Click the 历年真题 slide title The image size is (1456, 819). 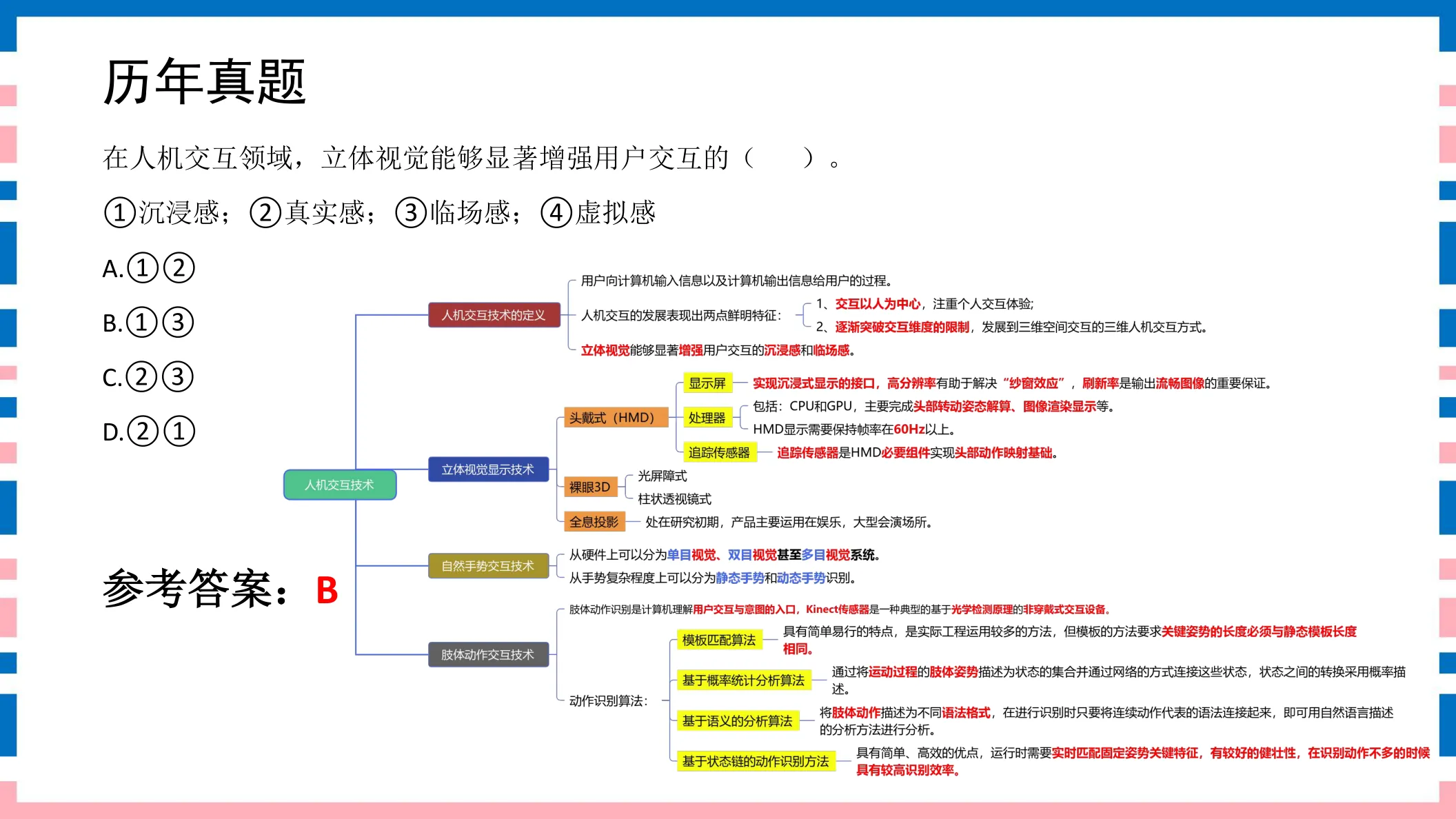[x=204, y=81]
